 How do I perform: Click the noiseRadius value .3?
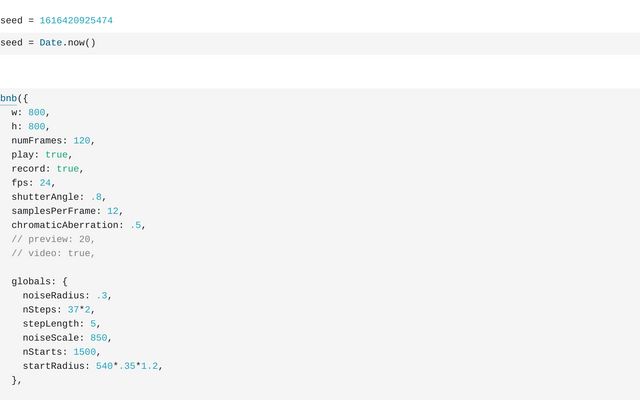(102, 296)
